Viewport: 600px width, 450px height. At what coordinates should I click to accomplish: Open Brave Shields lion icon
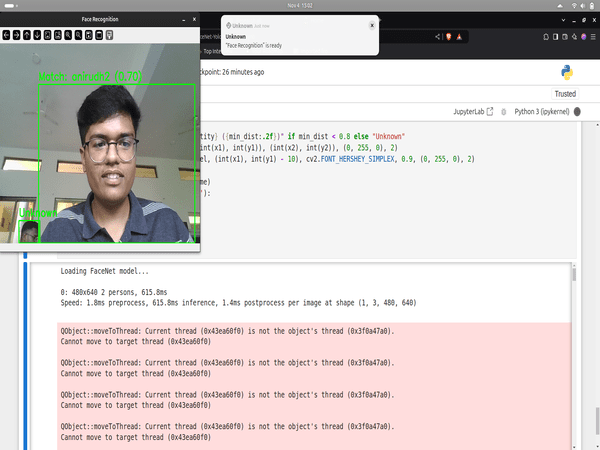pyautogui.click(x=448, y=37)
